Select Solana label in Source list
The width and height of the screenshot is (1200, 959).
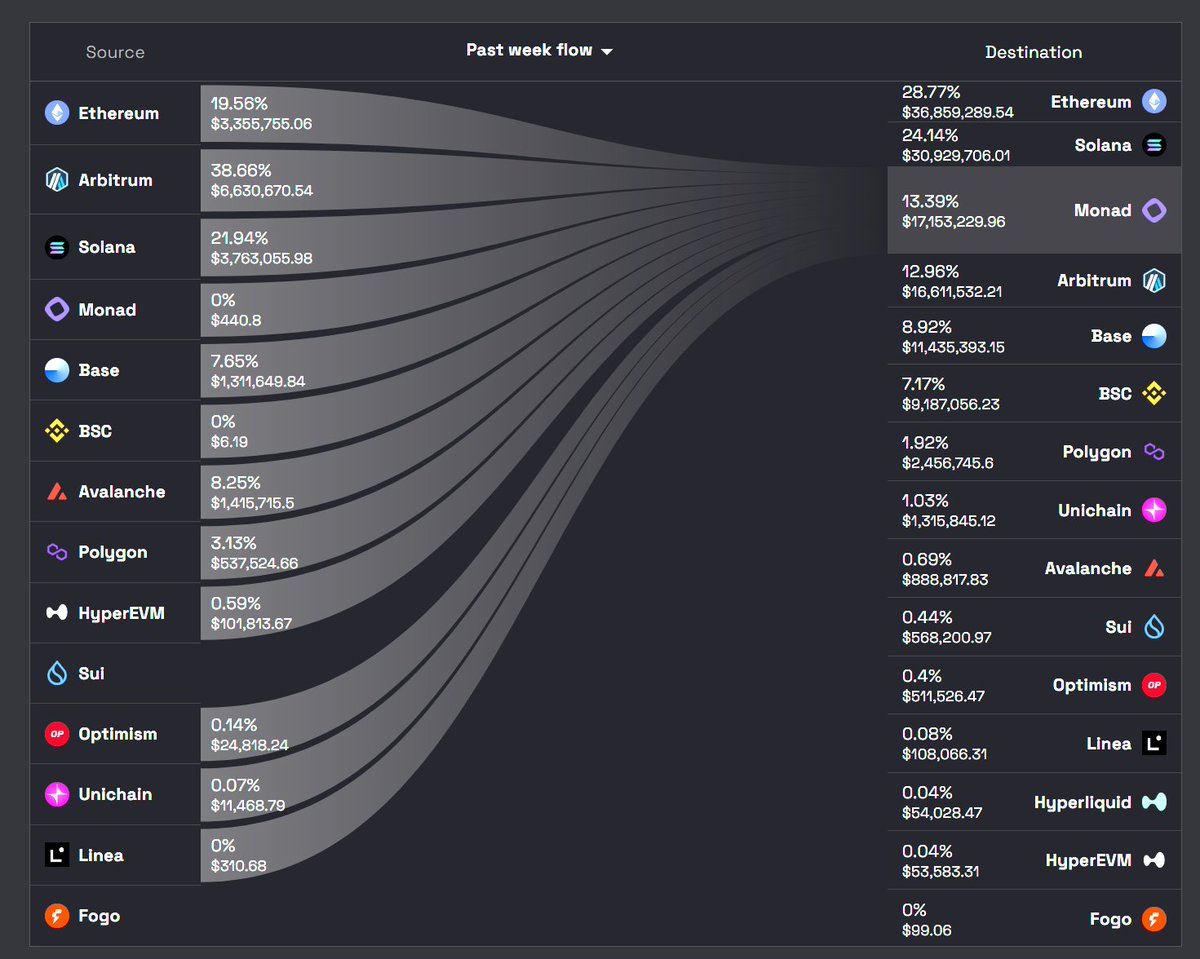tap(107, 247)
